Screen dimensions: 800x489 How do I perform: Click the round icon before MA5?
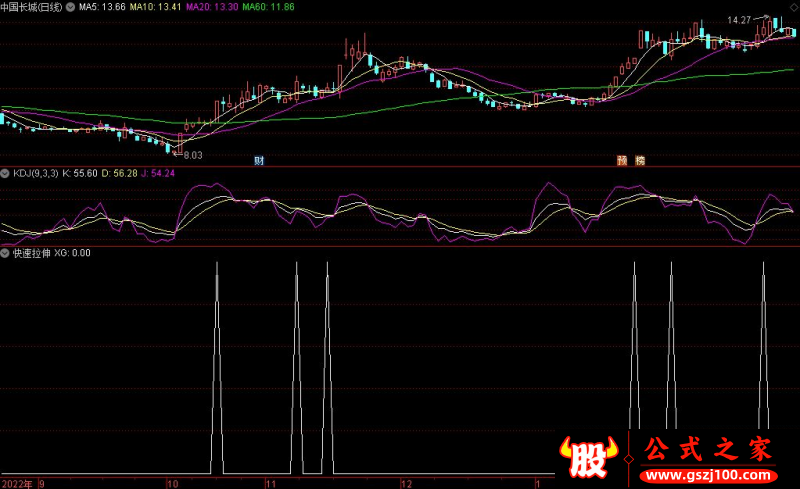point(69,7)
